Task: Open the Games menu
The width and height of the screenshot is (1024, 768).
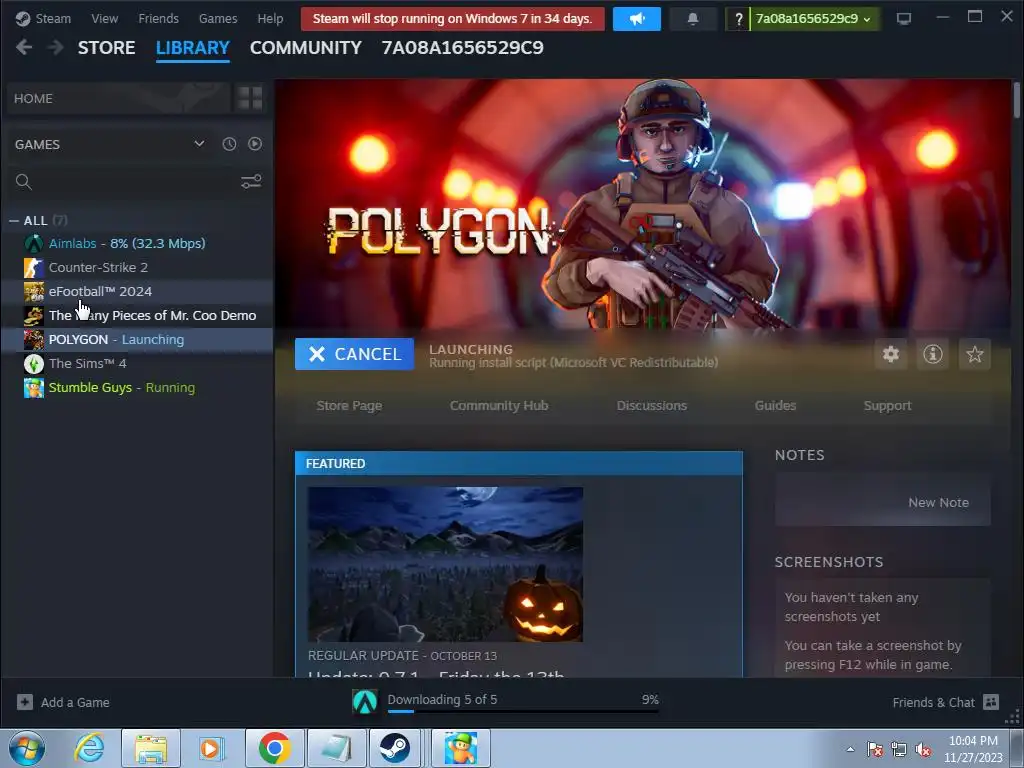Action: pyautogui.click(x=218, y=19)
